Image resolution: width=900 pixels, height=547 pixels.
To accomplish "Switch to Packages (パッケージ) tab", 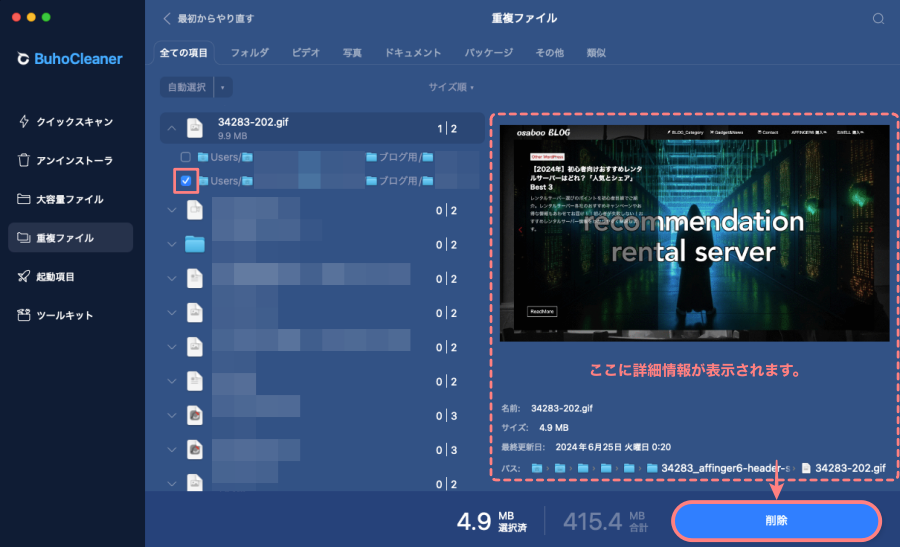I will coord(488,53).
